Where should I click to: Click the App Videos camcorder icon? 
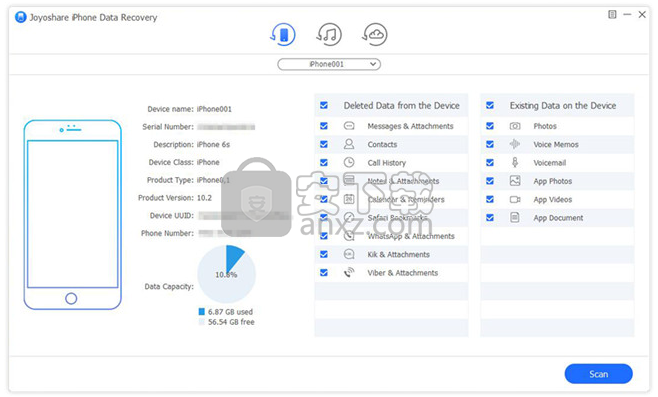pyautogui.click(x=515, y=199)
